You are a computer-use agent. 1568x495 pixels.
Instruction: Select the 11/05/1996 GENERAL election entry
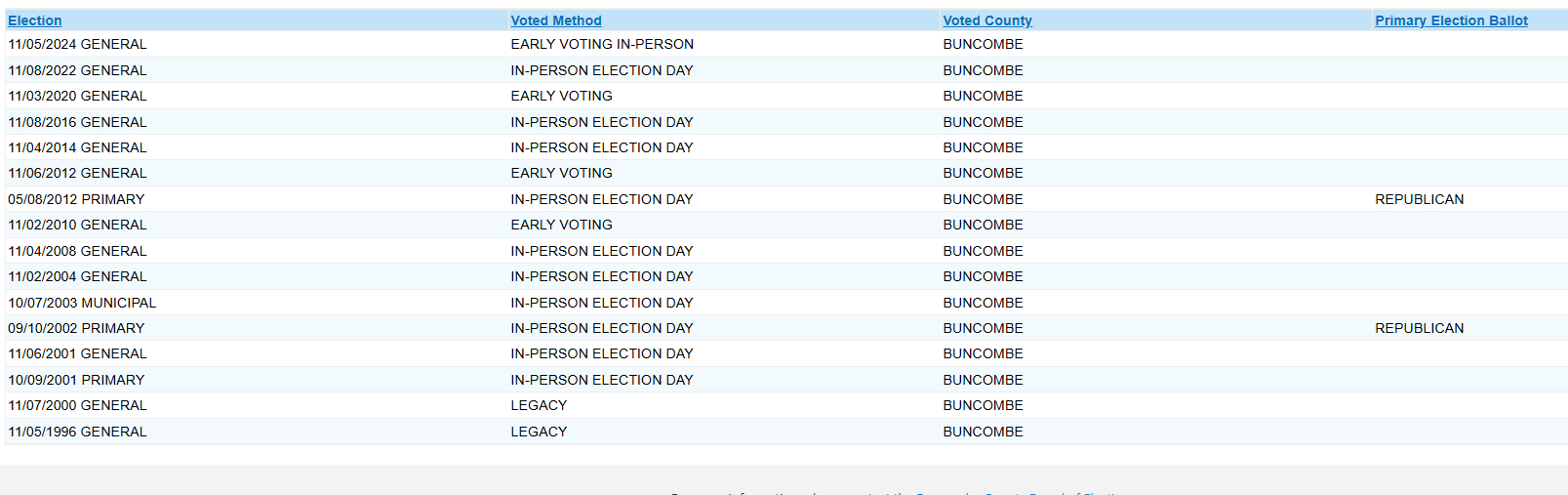77,432
